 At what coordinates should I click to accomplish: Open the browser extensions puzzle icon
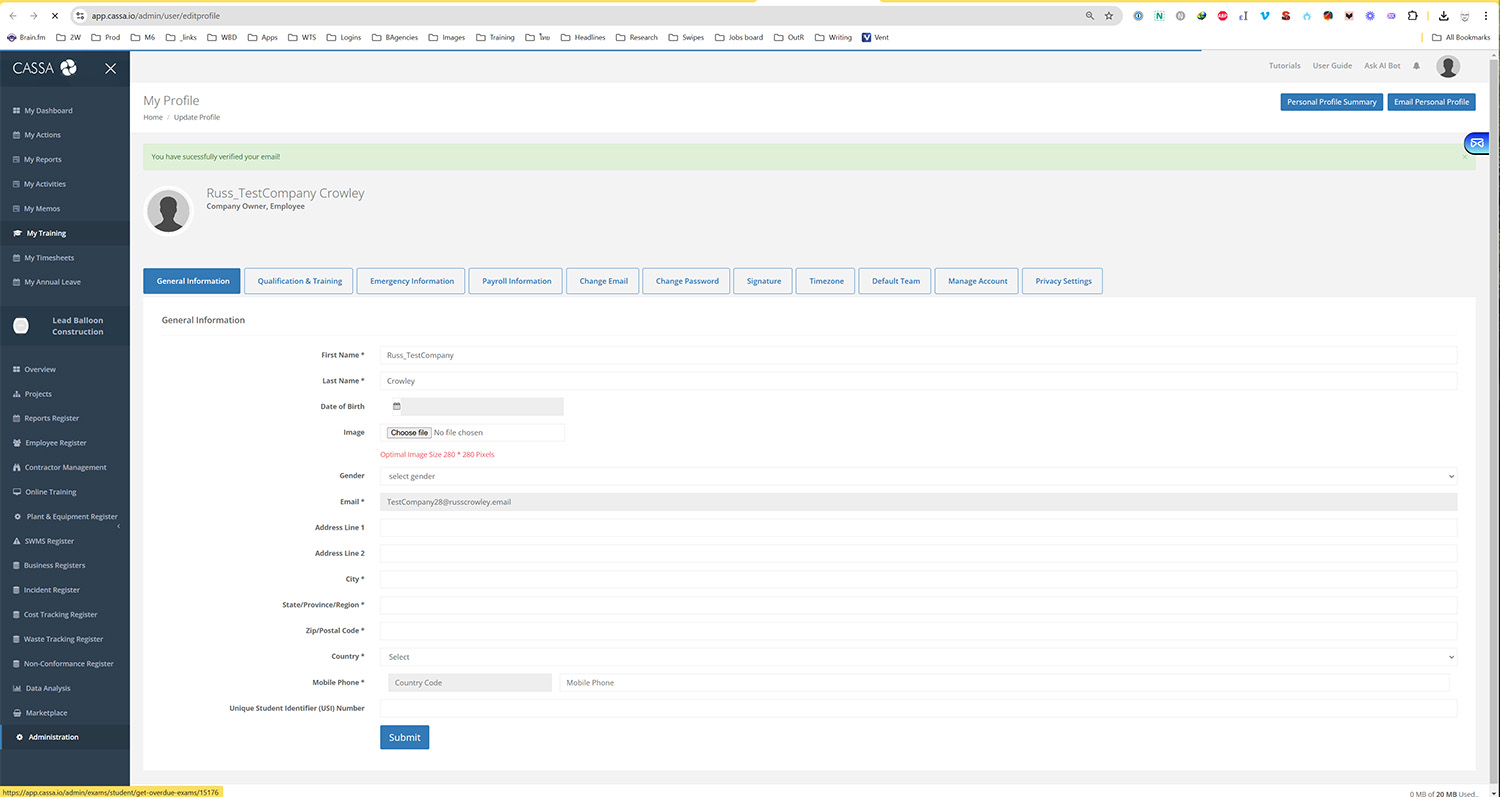pos(1413,16)
